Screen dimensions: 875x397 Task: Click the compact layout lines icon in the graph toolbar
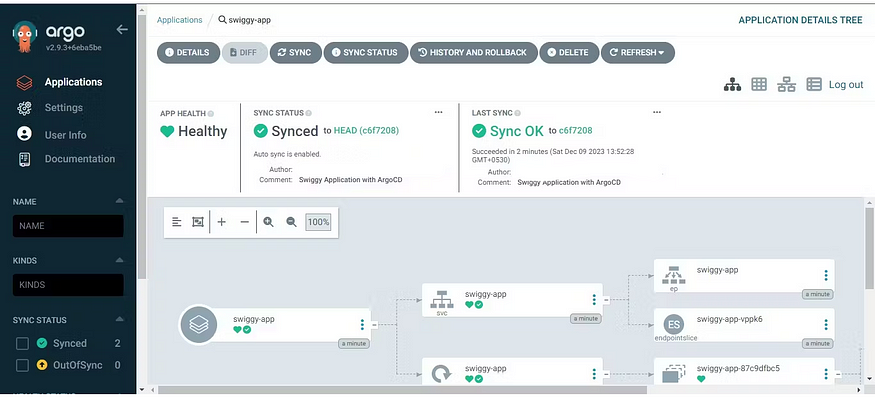[x=176, y=222]
